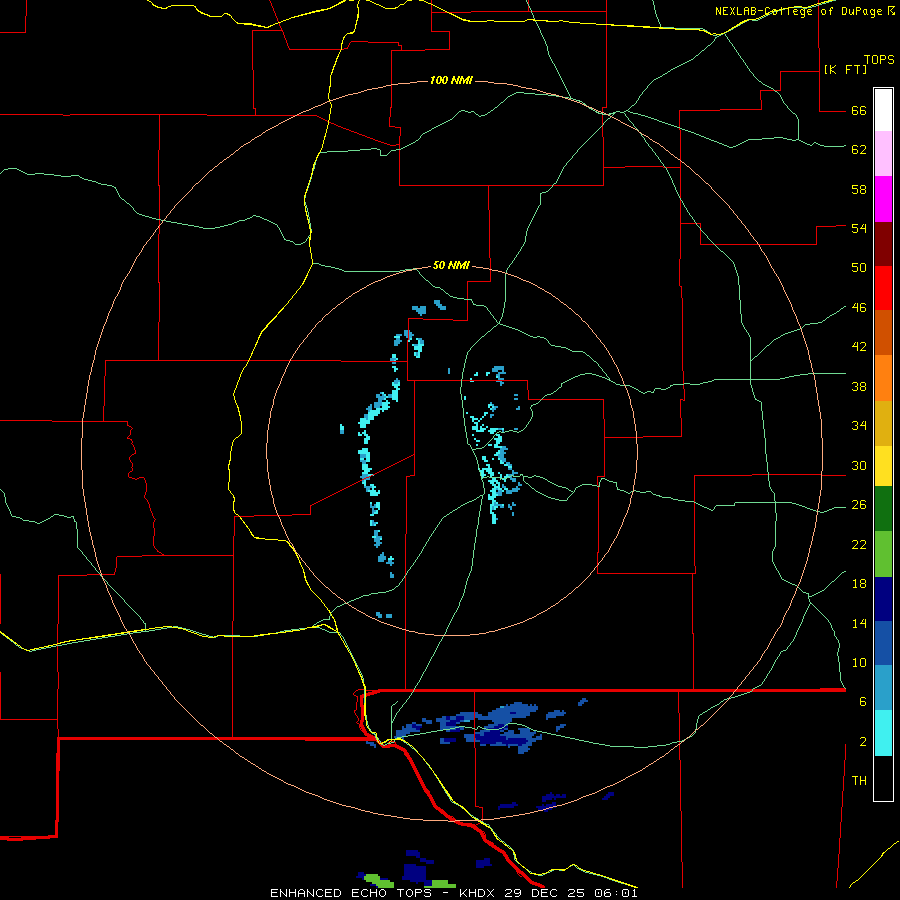Screen dimensions: 900x900
Task: Click the medium blue legend band
Action: click(x=883, y=643)
